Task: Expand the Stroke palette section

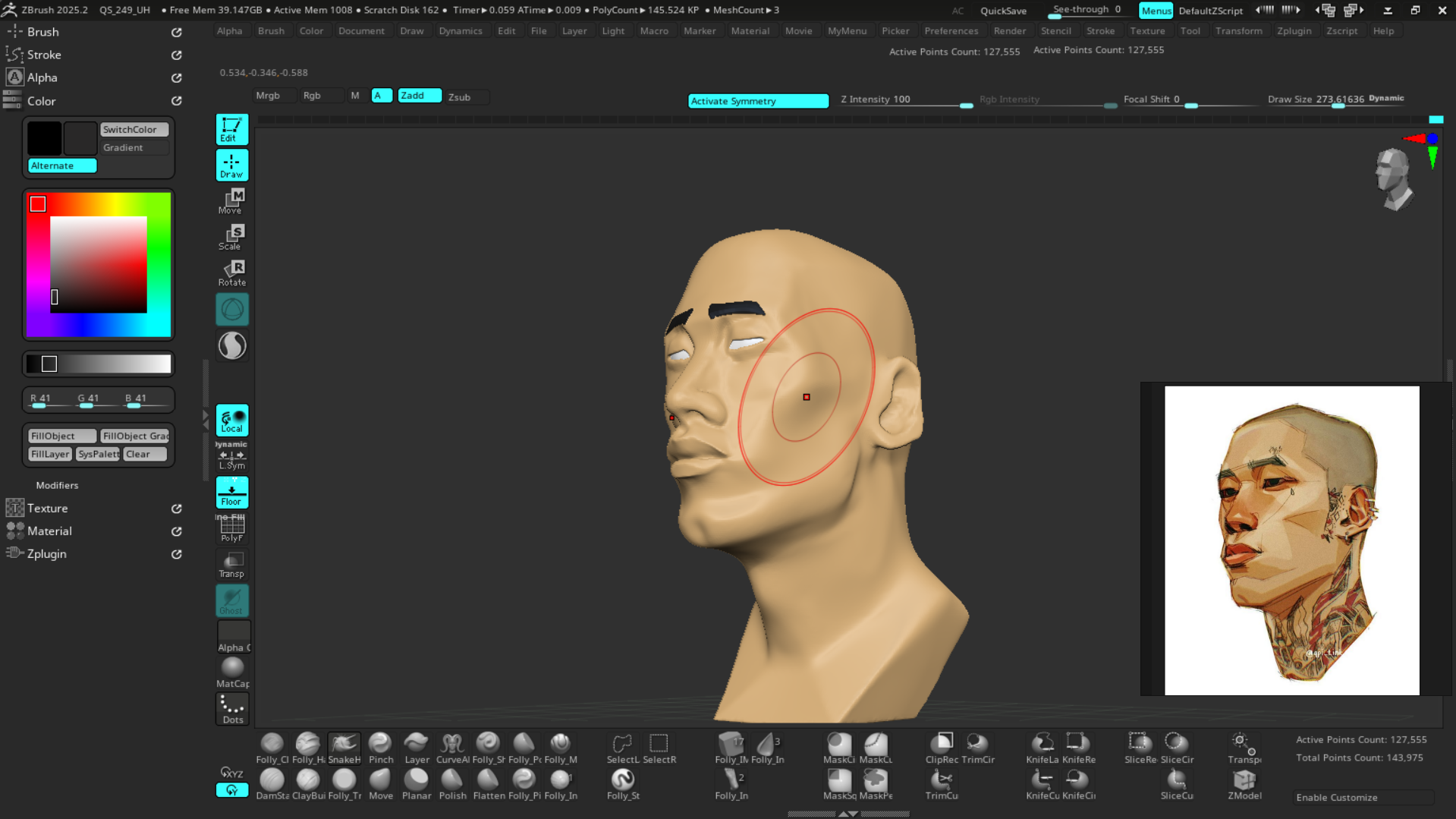Action: pos(44,55)
